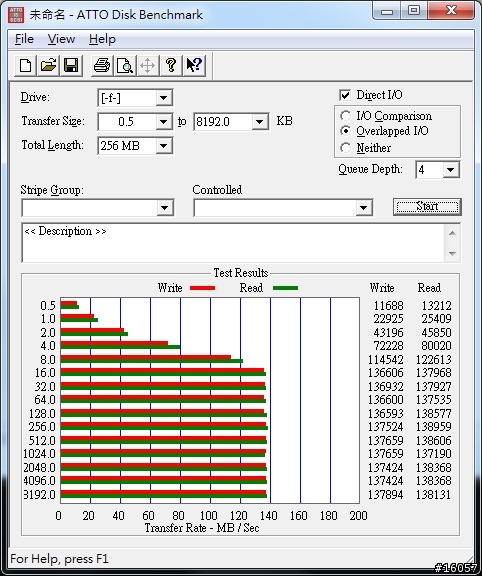This screenshot has height=576, width=482.
Task: Click the read value 13212
Action: (x=436, y=306)
